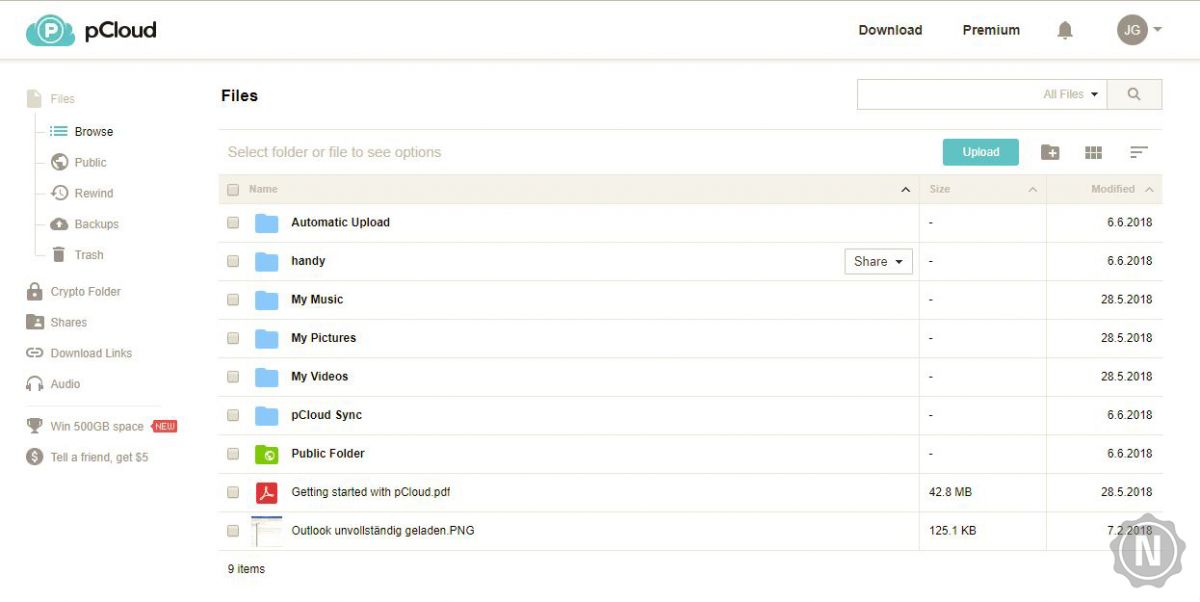Click the trophy icon for 500GB
The width and height of the screenshot is (1200, 602).
35,426
